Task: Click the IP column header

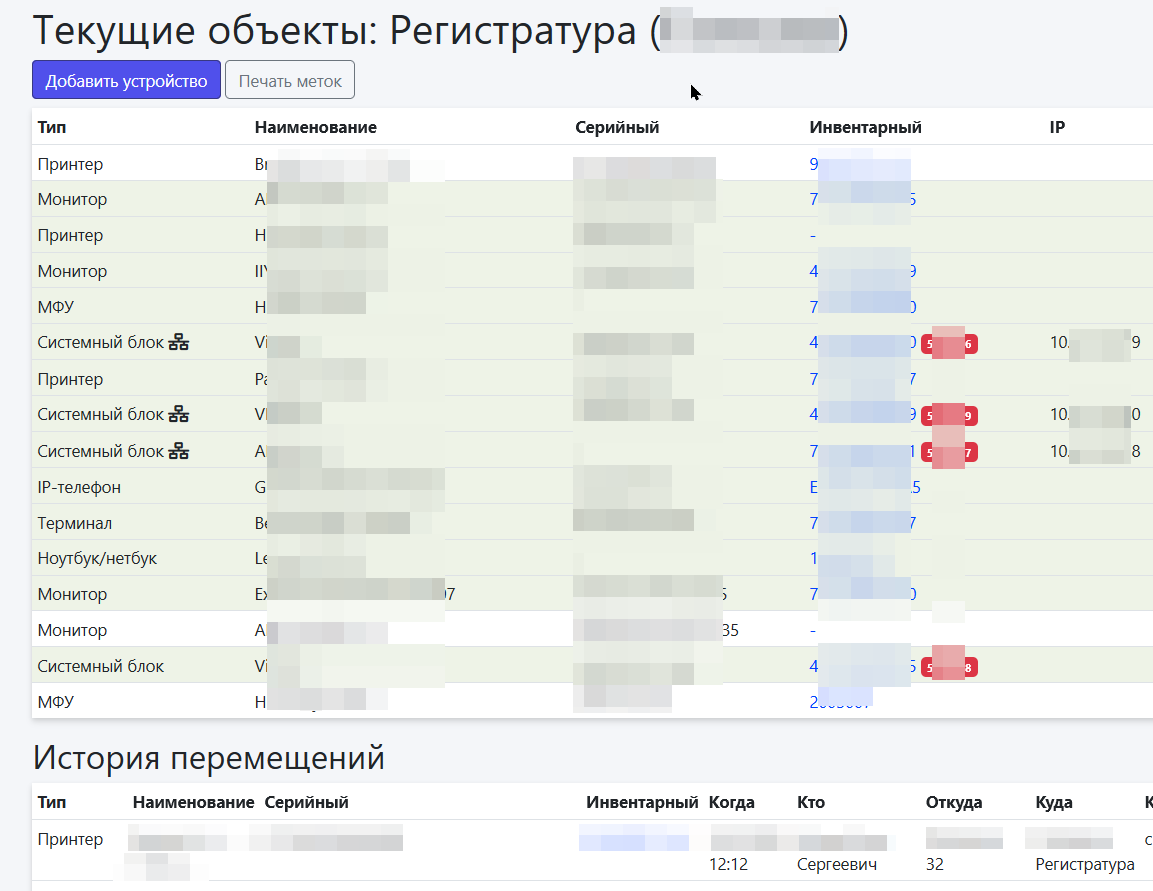Action: [x=1057, y=127]
